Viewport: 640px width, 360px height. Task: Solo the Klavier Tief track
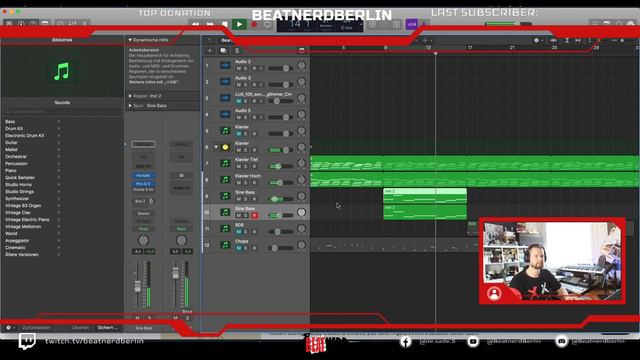click(246, 167)
